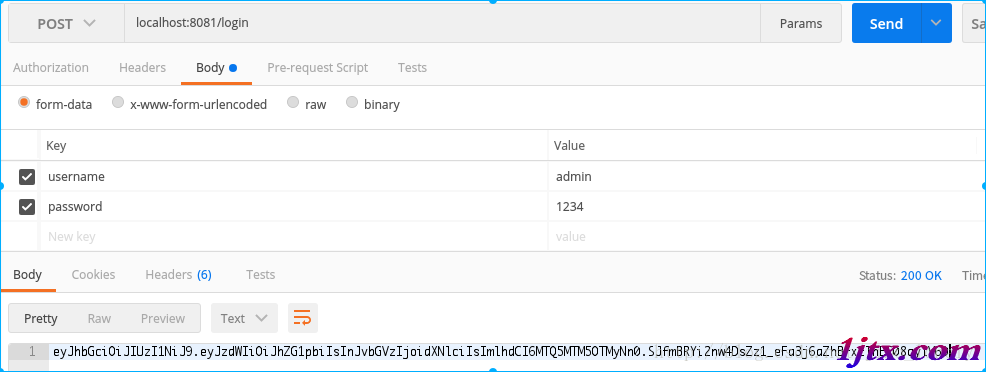This screenshot has width=986, height=372.
Task: Toggle the wrap lines icon
Action: point(302,318)
